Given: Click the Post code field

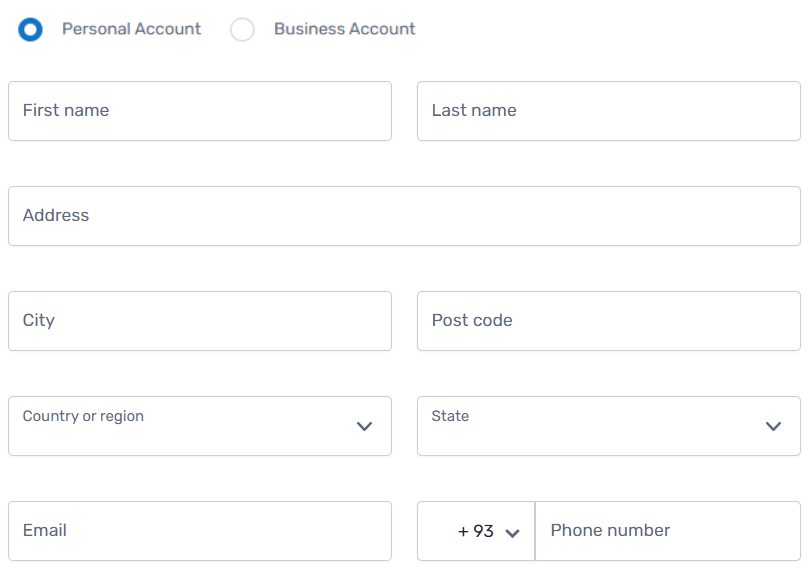Looking at the screenshot, I should (x=608, y=321).
